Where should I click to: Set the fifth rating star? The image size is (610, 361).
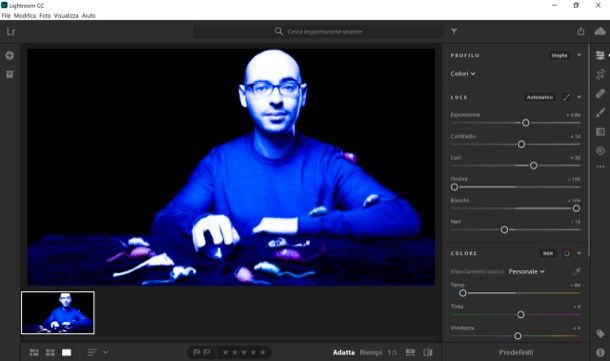(x=263, y=352)
